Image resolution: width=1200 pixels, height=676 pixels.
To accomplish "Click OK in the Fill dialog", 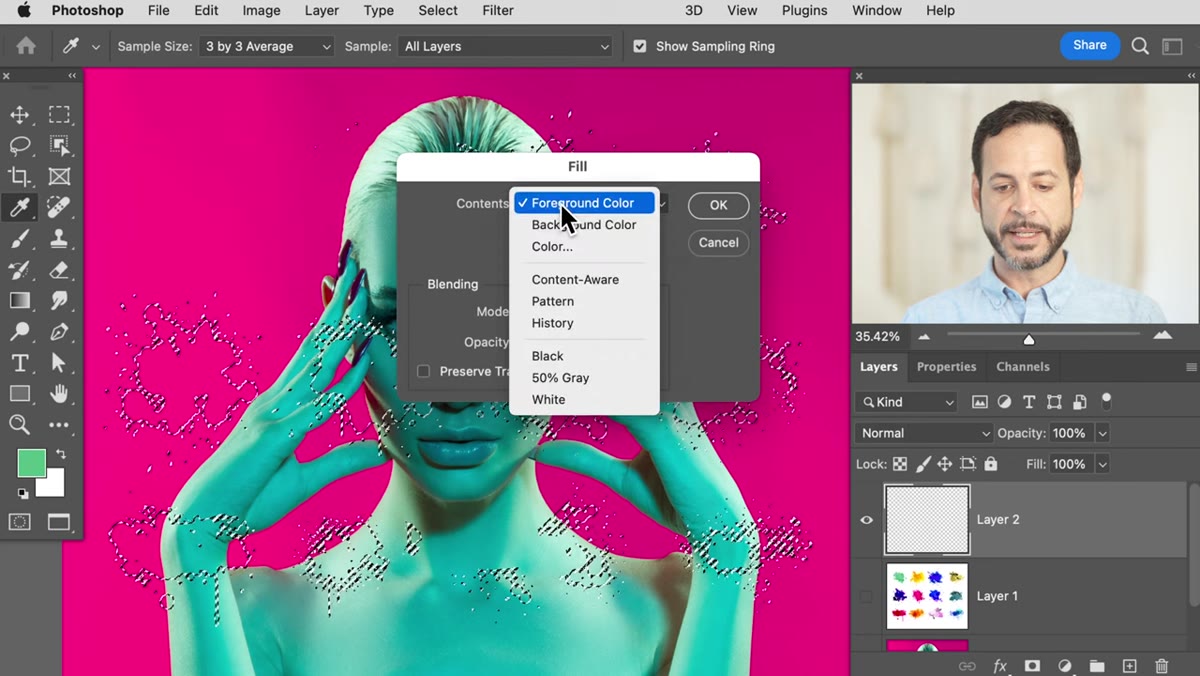I will (718, 205).
